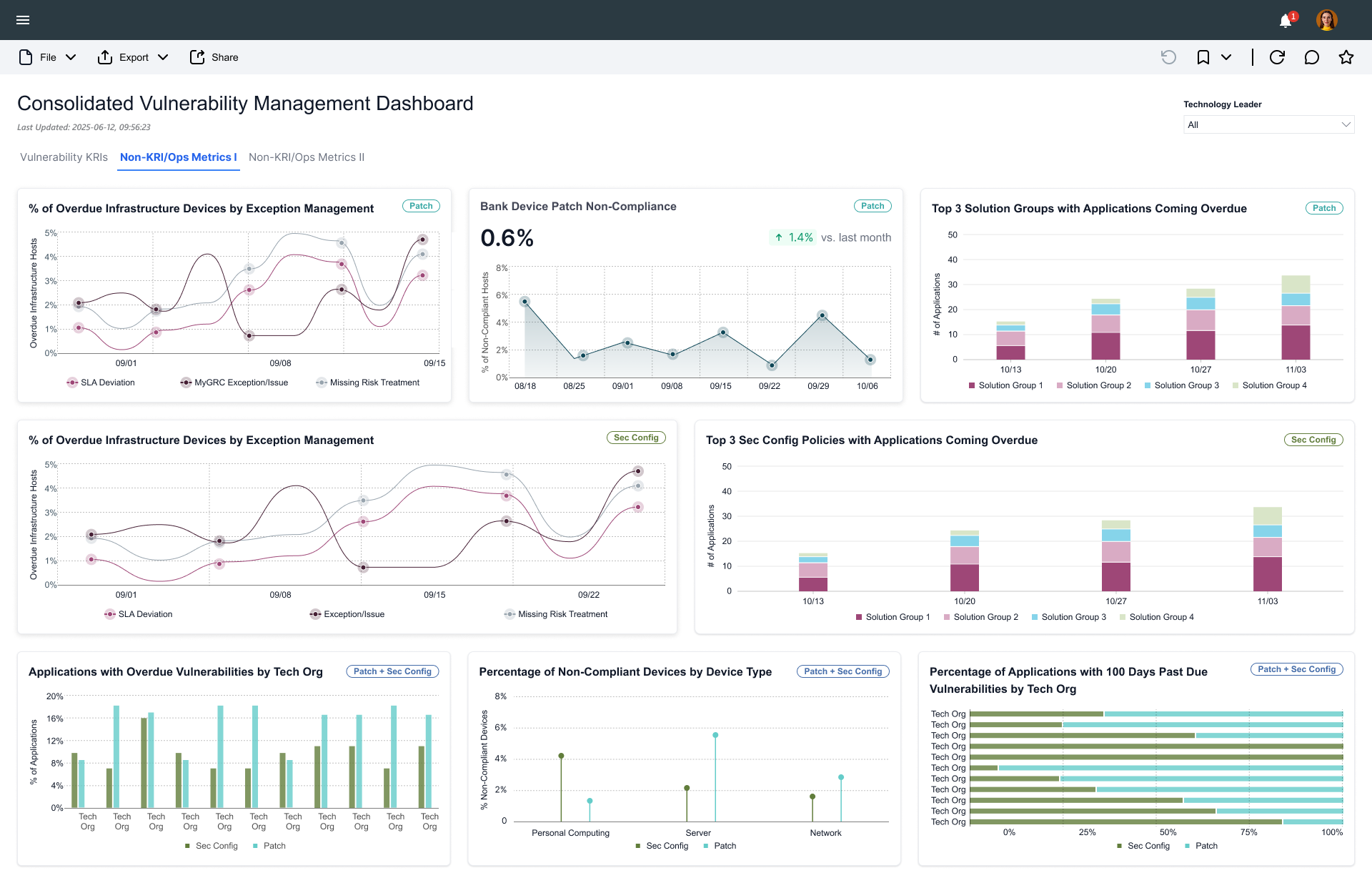The height and width of the screenshot is (883, 1372).
Task: Mark dashboard as favorite with star
Action: pyautogui.click(x=1346, y=57)
